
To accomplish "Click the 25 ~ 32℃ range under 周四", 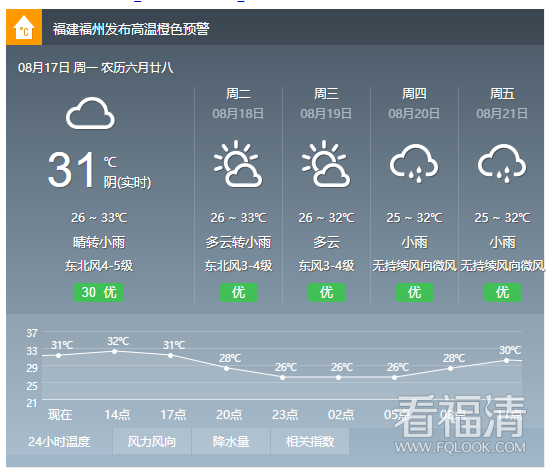I will point(414,218).
